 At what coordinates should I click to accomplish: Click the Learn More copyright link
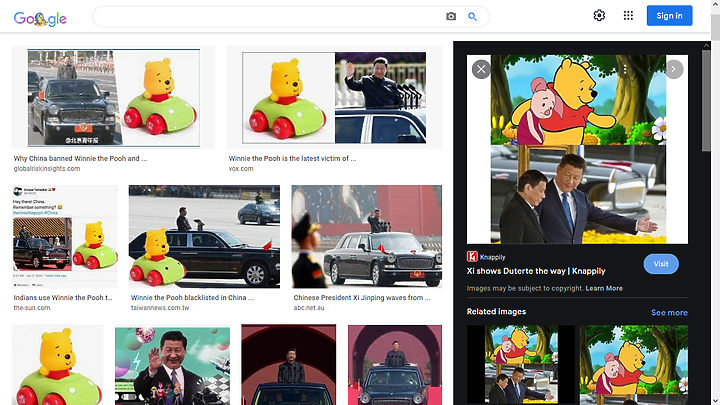604,288
